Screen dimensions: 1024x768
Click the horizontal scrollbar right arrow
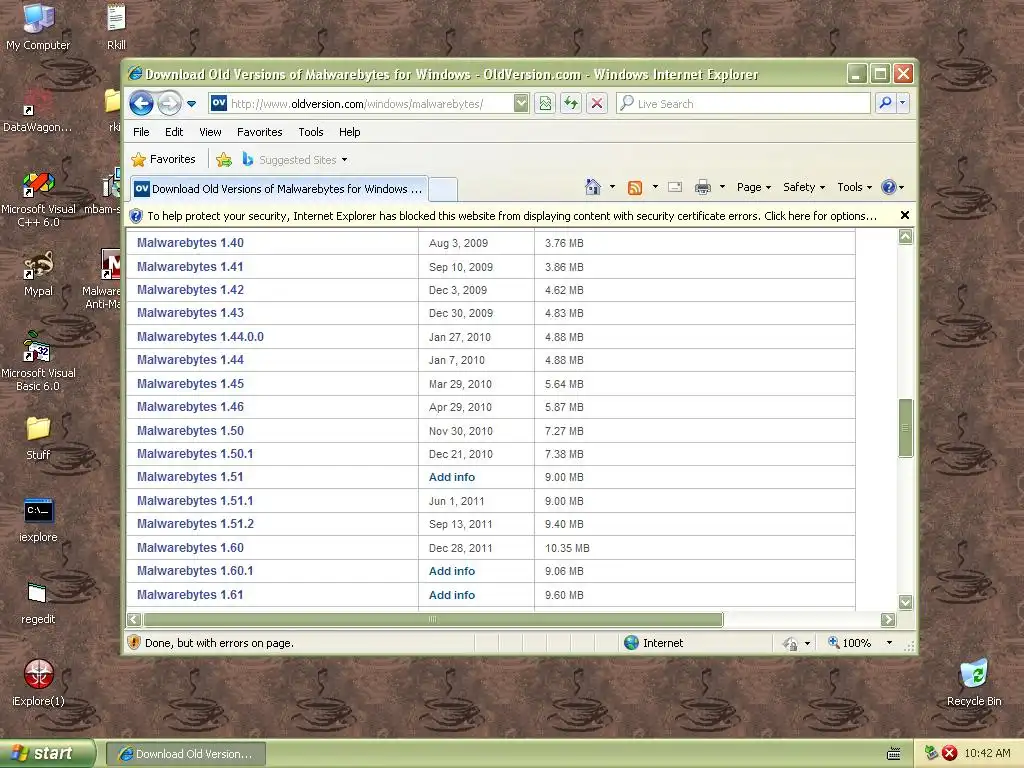[x=888, y=619]
